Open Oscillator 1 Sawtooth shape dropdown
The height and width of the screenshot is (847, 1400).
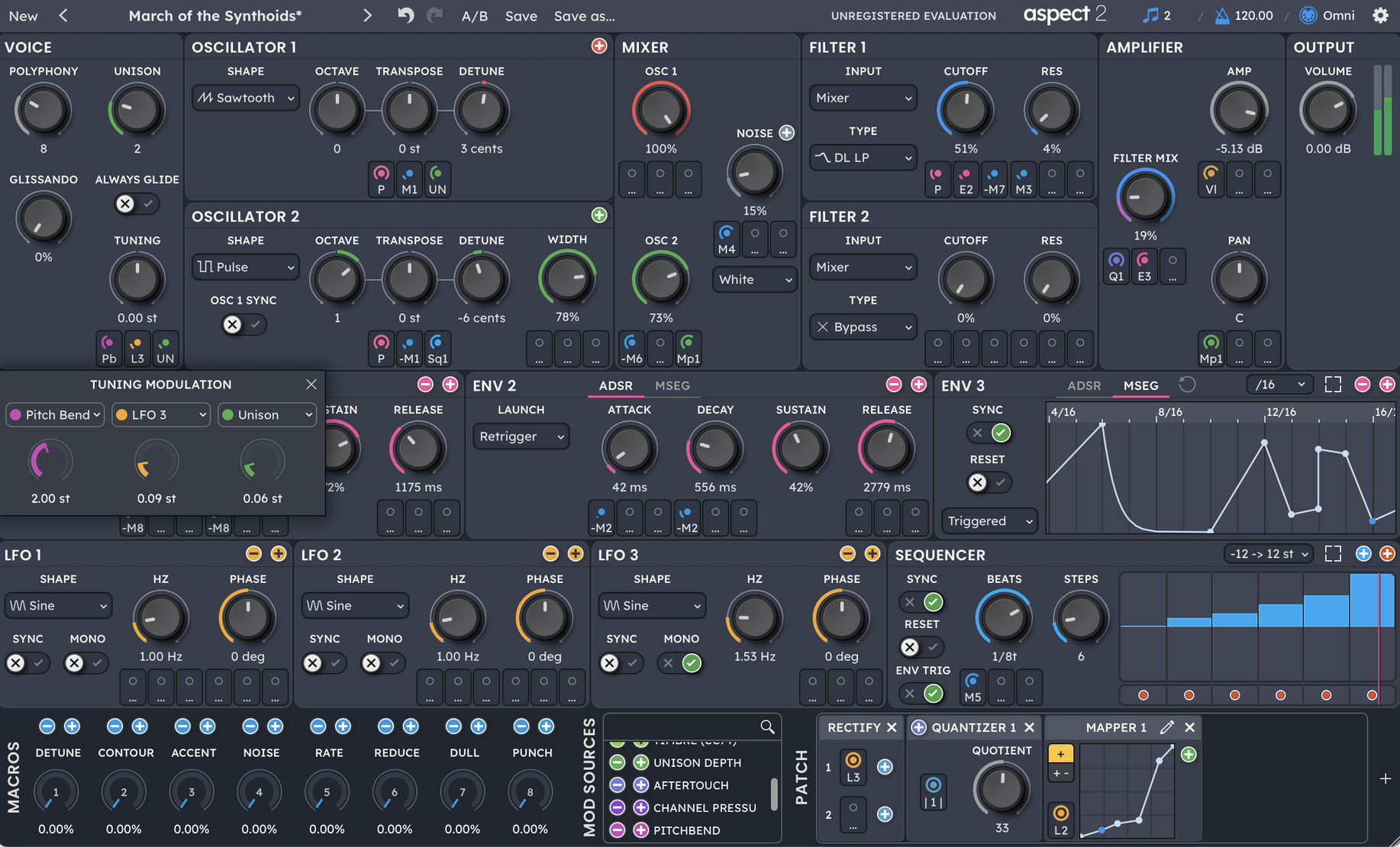click(x=245, y=98)
